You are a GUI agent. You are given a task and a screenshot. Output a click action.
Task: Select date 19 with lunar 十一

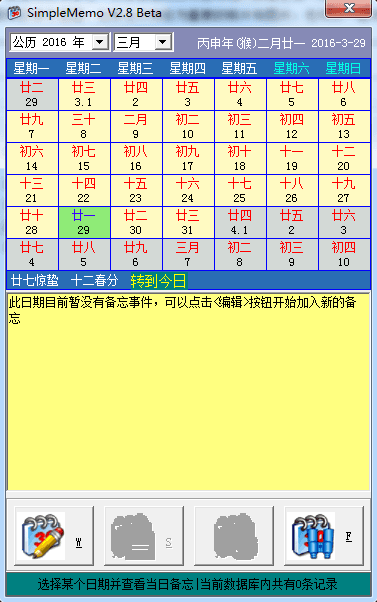pos(292,159)
